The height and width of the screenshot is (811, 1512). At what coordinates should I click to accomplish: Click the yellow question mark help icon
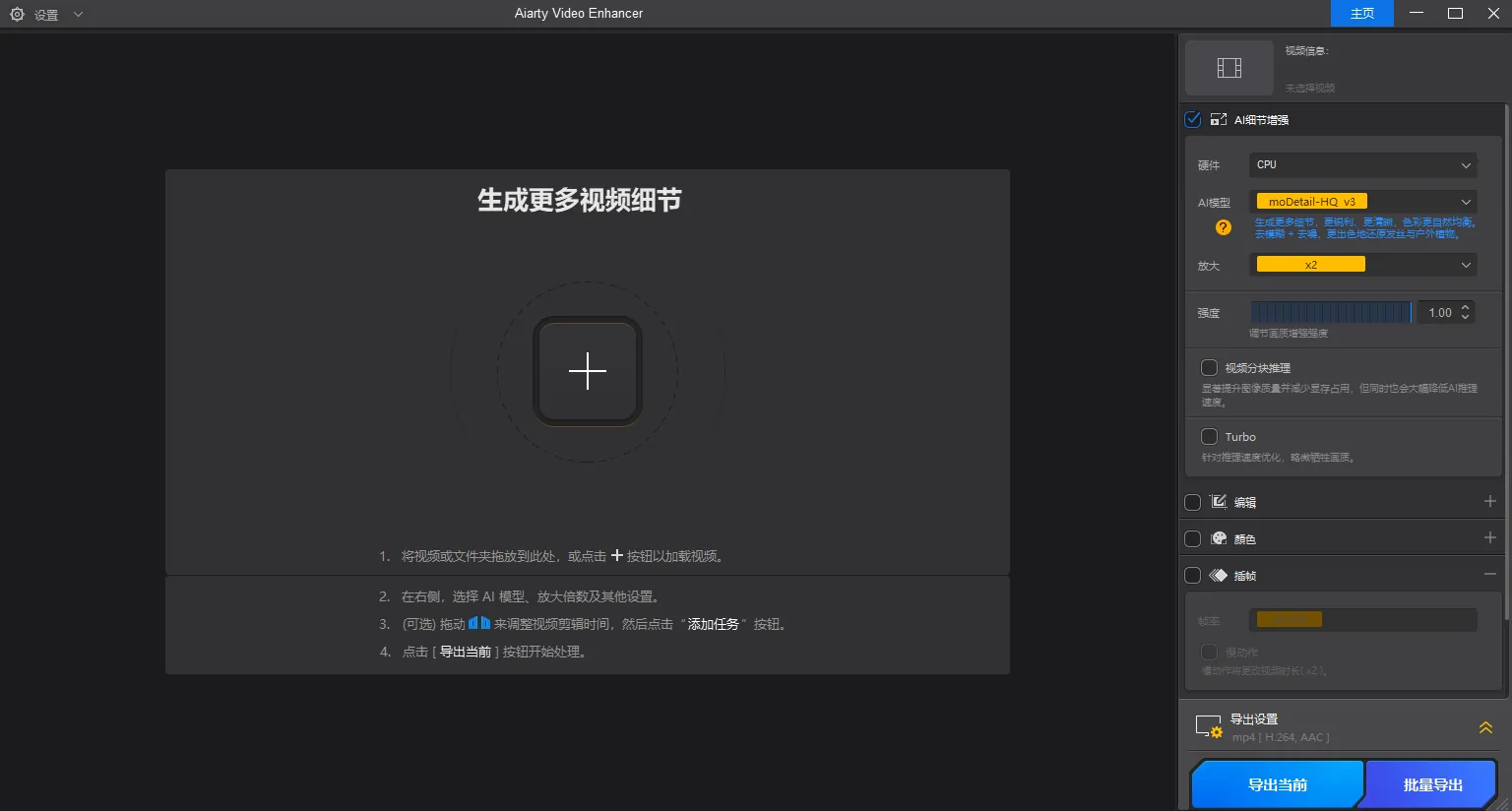(1223, 227)
